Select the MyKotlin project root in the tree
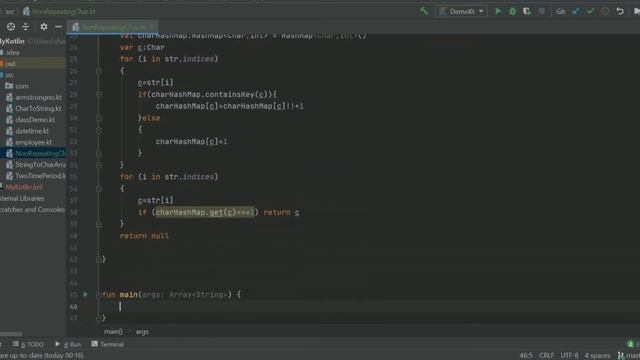Image resolution: width=640 pixels, height=360 pixels. pos(12,41)
